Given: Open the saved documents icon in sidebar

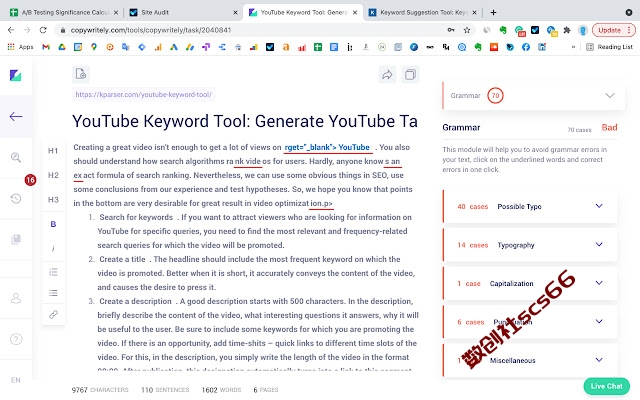Looking at the screenshot, I should click(x=16, y=239).
